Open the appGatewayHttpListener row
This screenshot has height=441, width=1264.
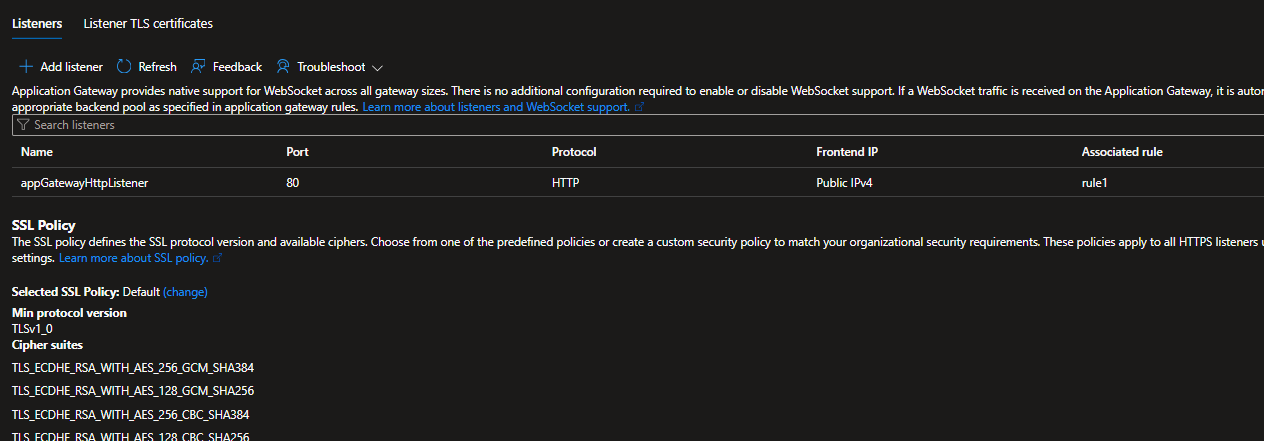point(638,183)
